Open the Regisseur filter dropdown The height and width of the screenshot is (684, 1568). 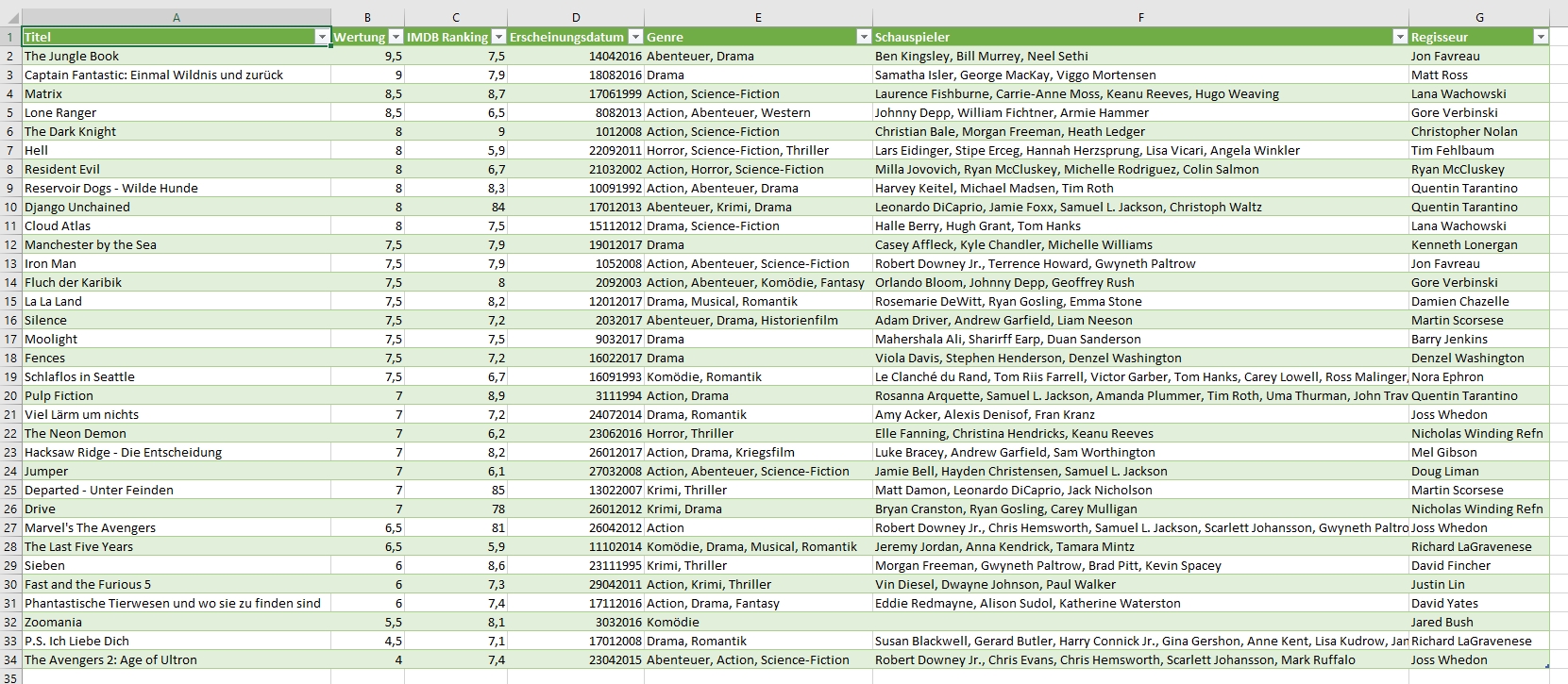tap(1541, 37)
